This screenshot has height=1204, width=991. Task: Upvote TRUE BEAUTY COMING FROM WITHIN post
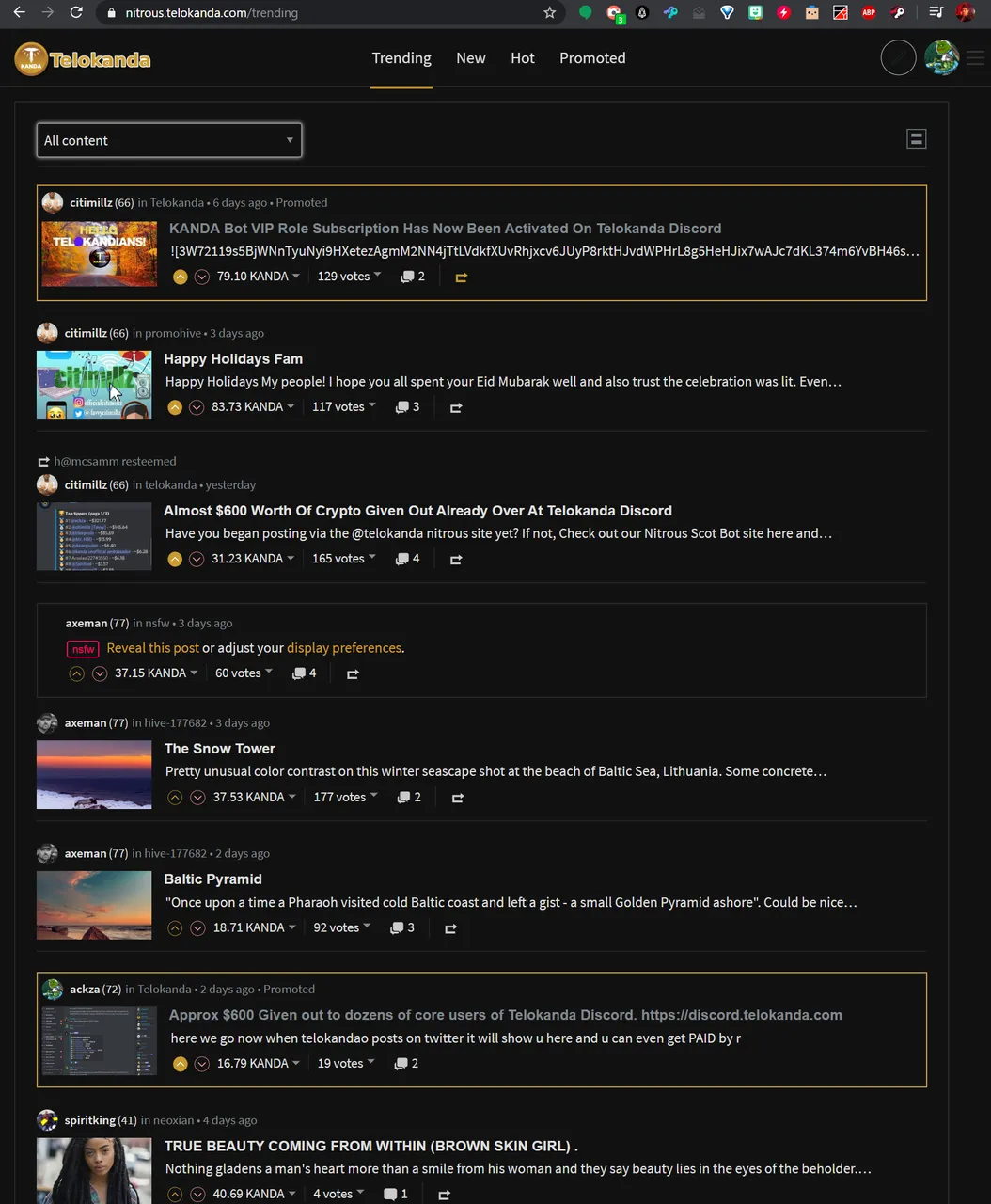[175, 1195]
